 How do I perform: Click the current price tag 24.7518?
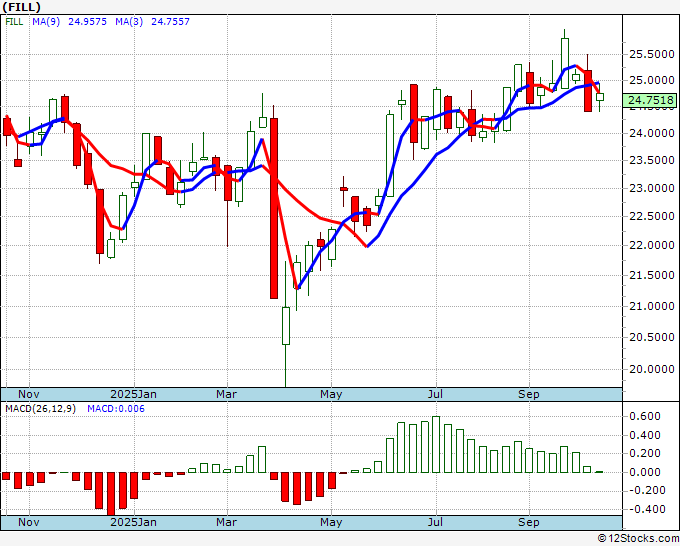tap(649, 100)
